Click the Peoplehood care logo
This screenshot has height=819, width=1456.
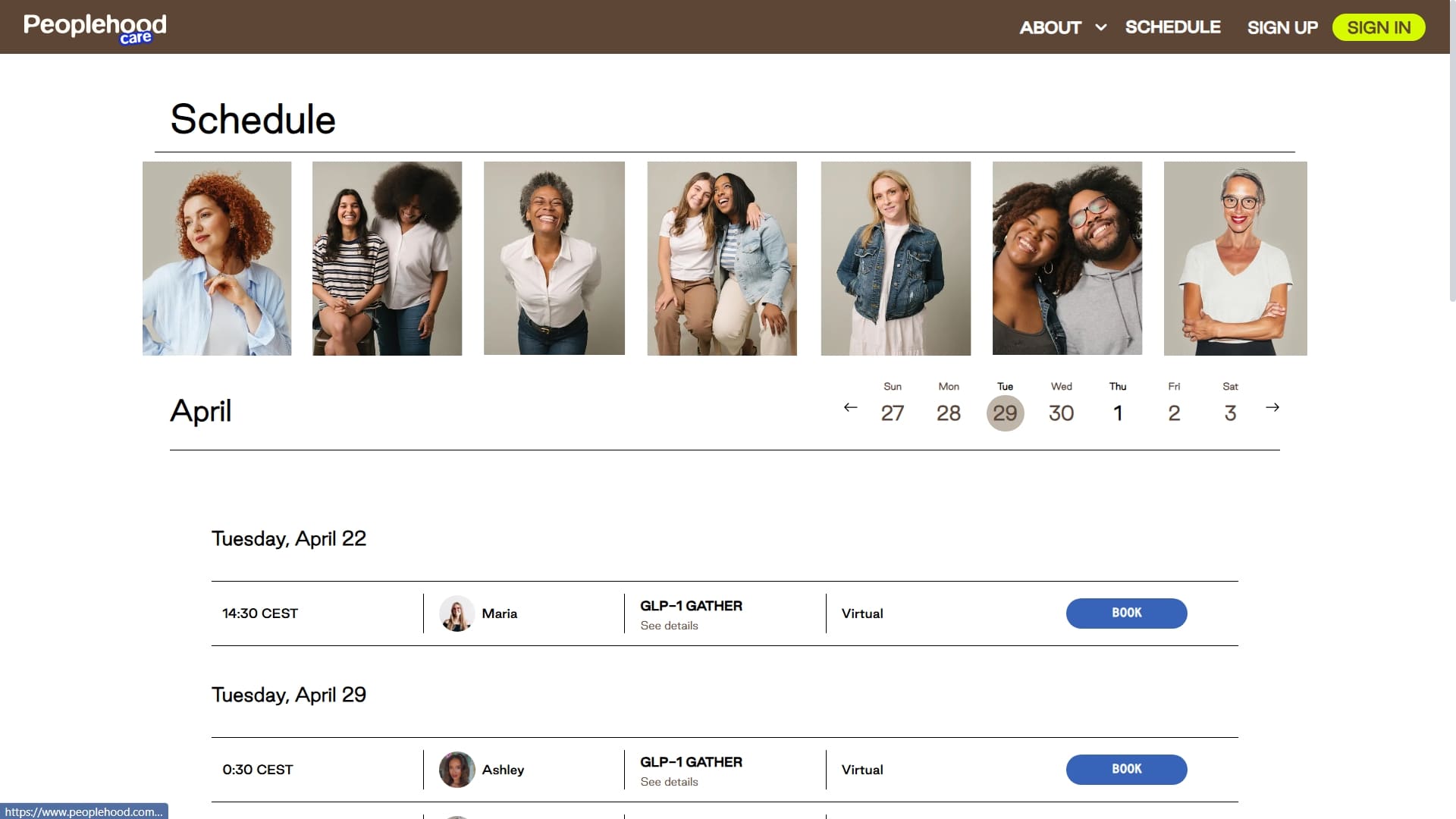tap(95, 28)
